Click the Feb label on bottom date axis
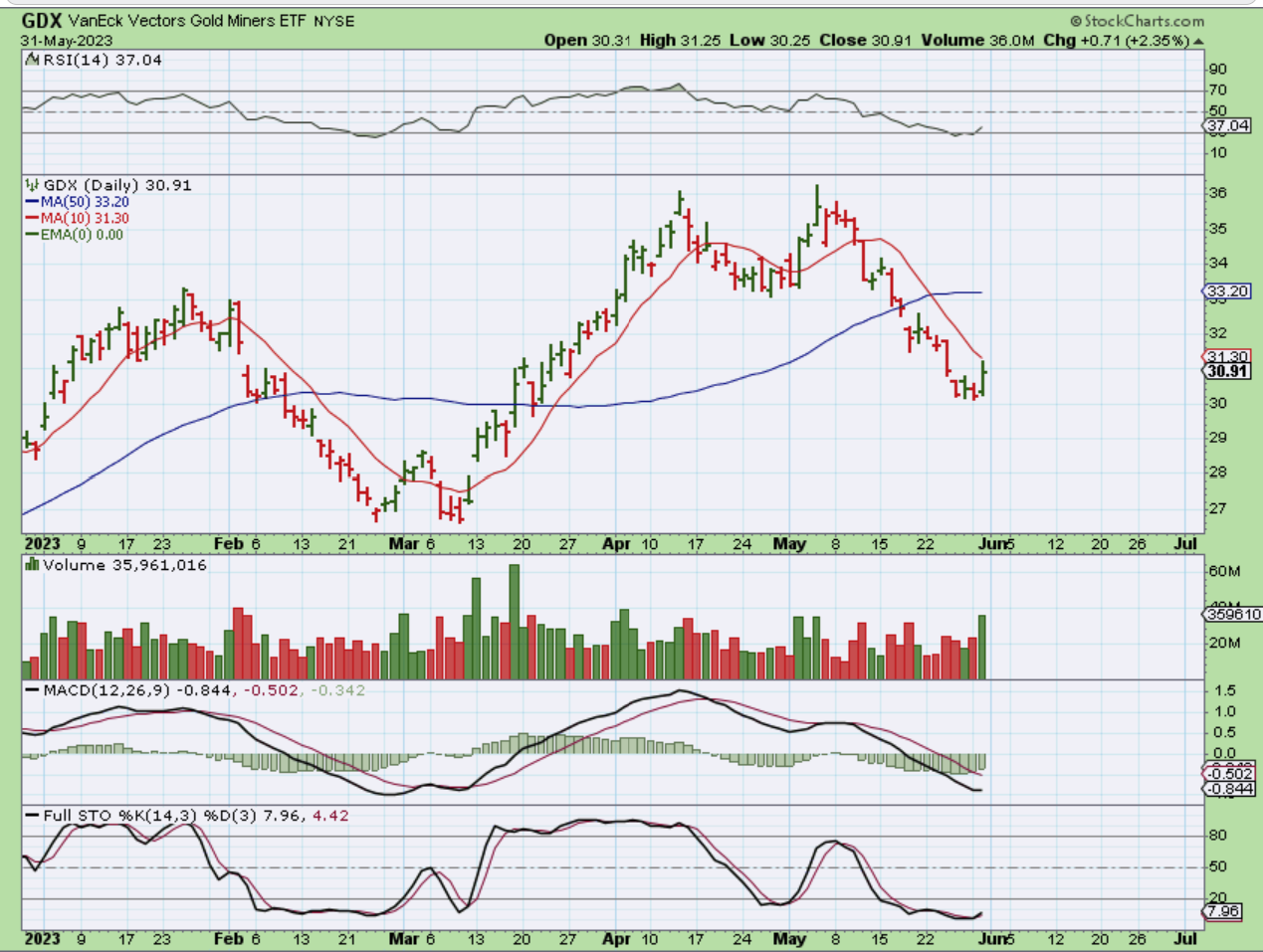1263x952 pixels. tap(228, 938)
